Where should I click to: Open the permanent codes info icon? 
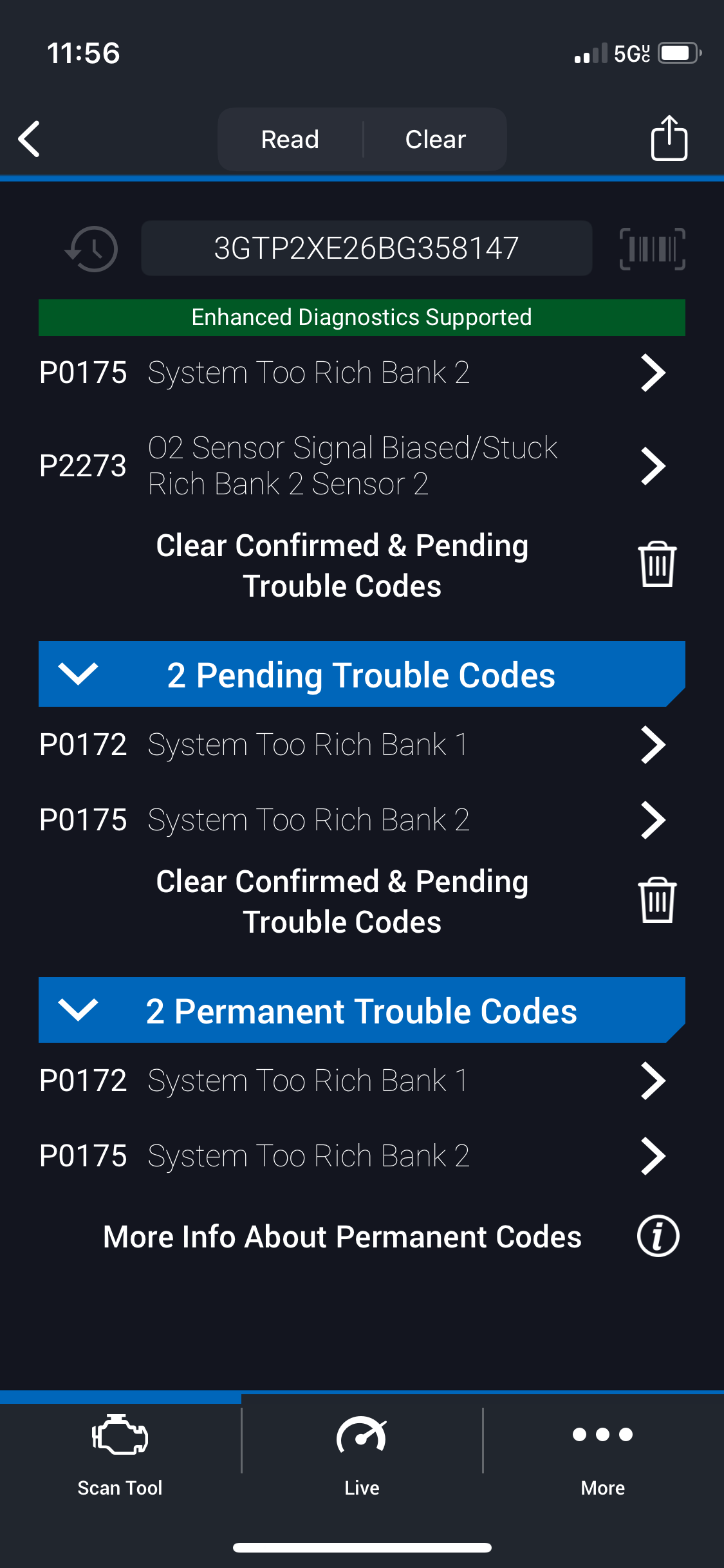pos(658,1236)
